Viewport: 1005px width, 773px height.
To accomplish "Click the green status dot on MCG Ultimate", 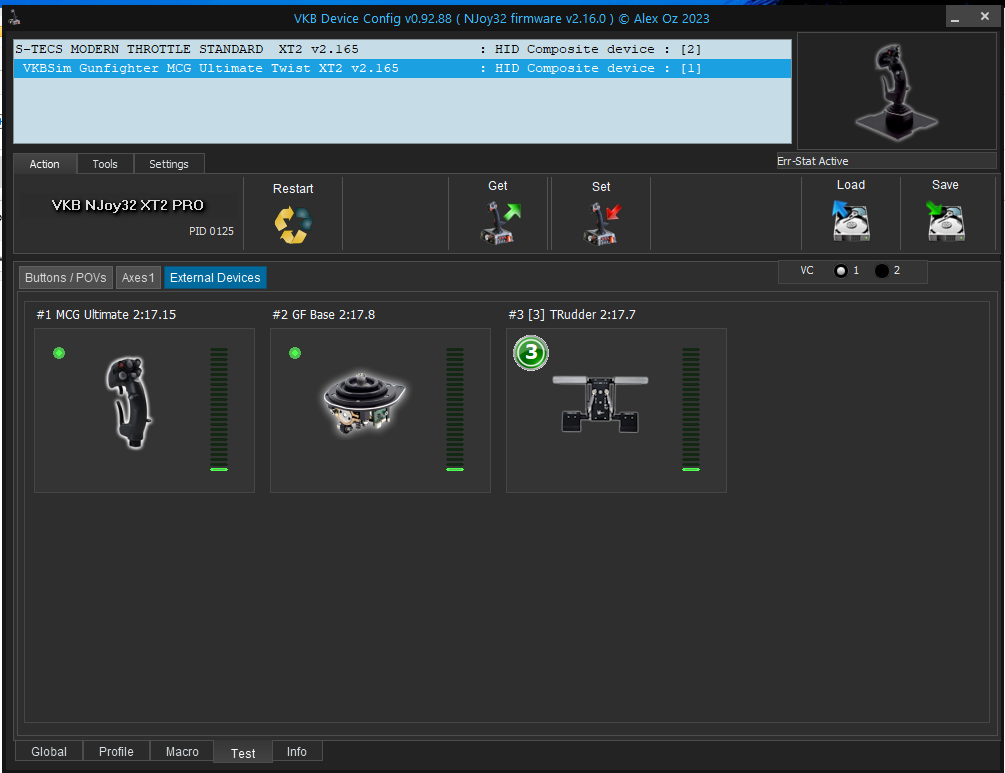I will (59, 353).
